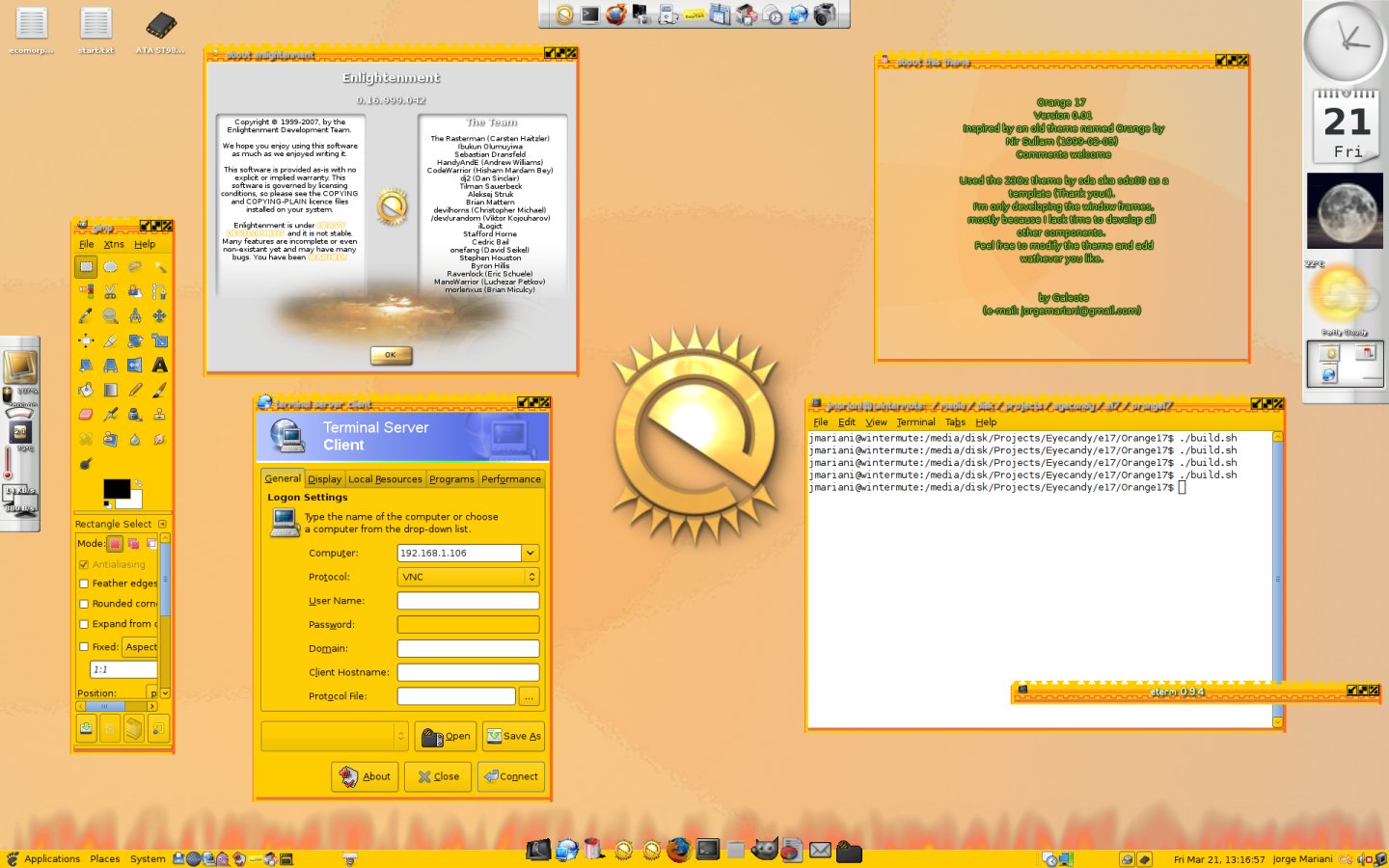The width and height of the screenshot is (1389, 868).
Task: Enable the Rounded corners checkbox
Action: (x=84, y=604)
